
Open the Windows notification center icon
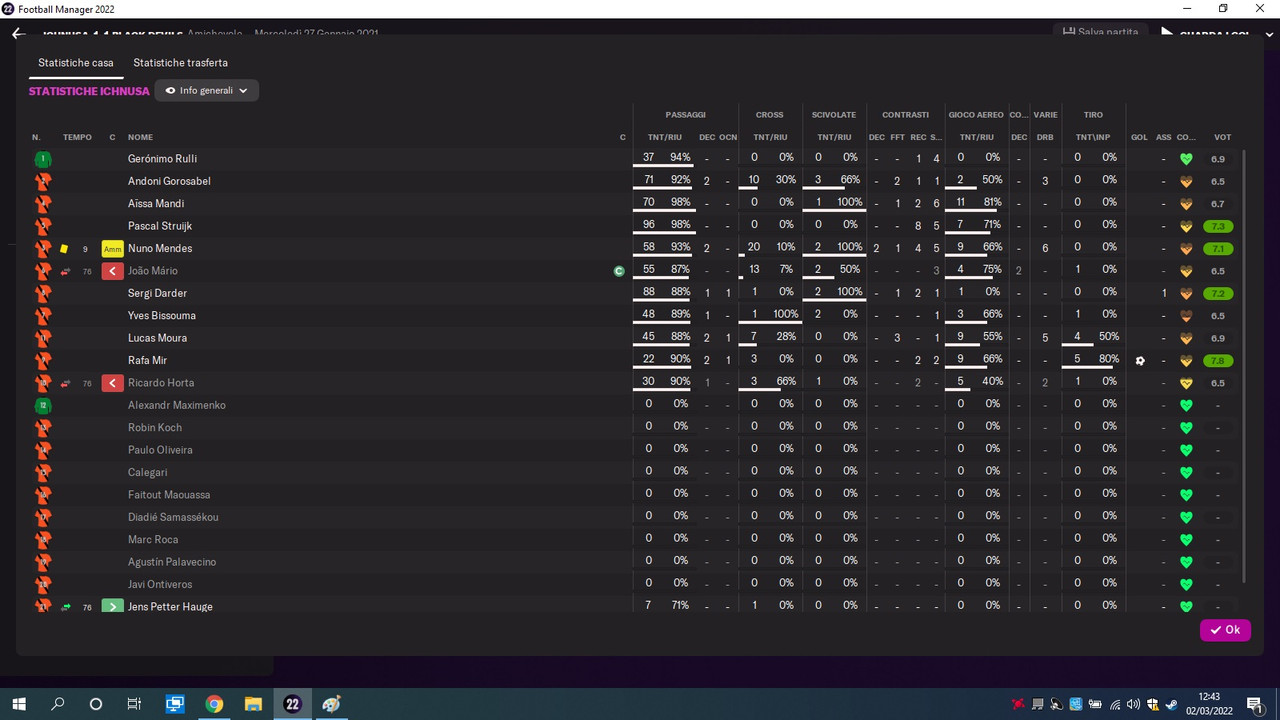pyautogui.click(x=1254, y=704)
